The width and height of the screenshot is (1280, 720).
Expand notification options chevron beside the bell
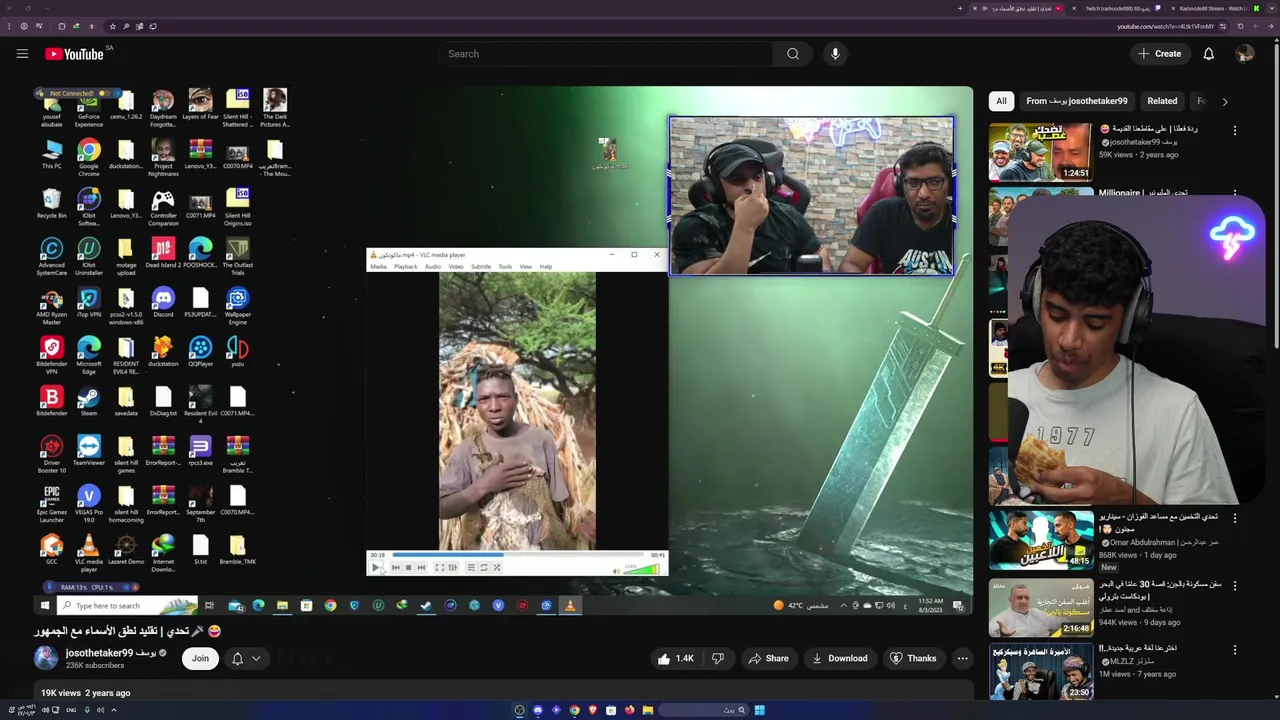pyautogui.click(x=256, y=658)
